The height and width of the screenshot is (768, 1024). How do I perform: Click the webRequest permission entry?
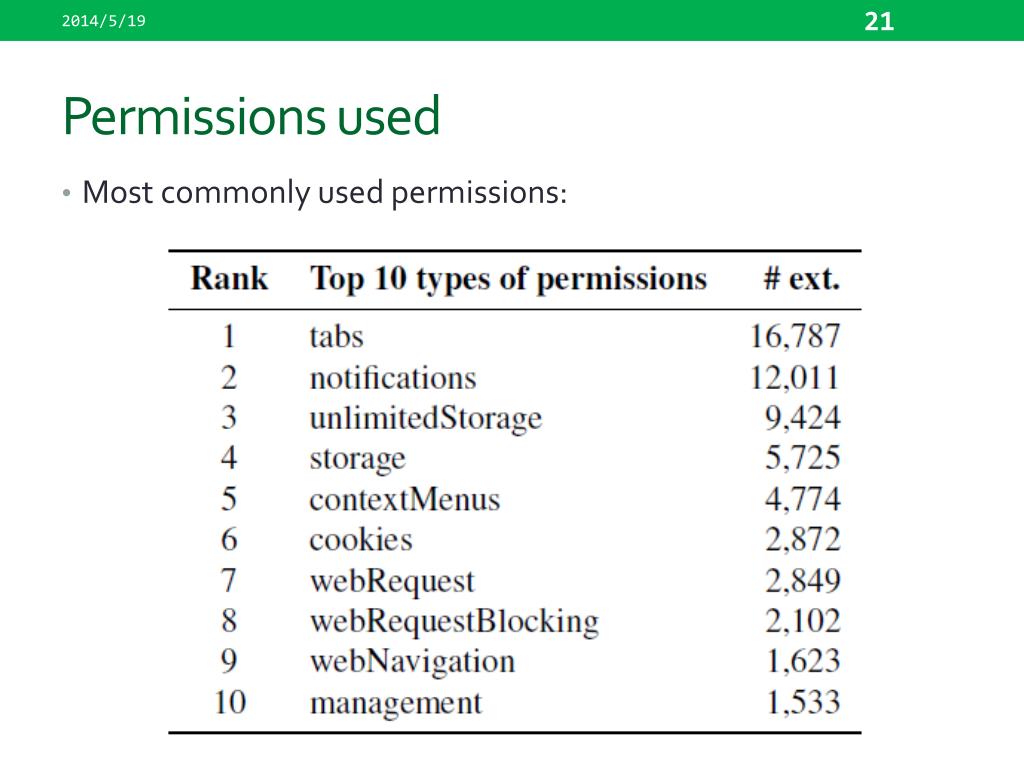392,581
